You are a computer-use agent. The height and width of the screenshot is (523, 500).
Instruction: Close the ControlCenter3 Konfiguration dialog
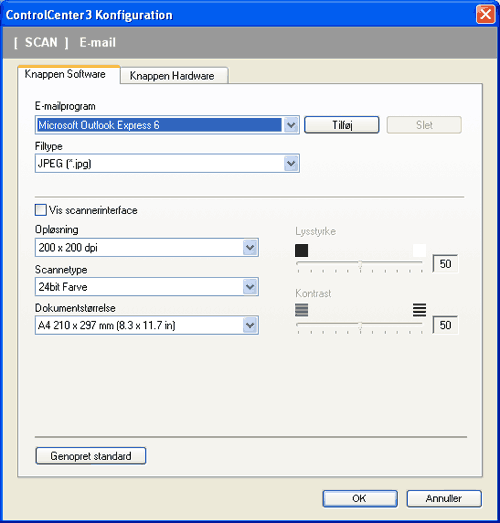click(x=485, y=15)
